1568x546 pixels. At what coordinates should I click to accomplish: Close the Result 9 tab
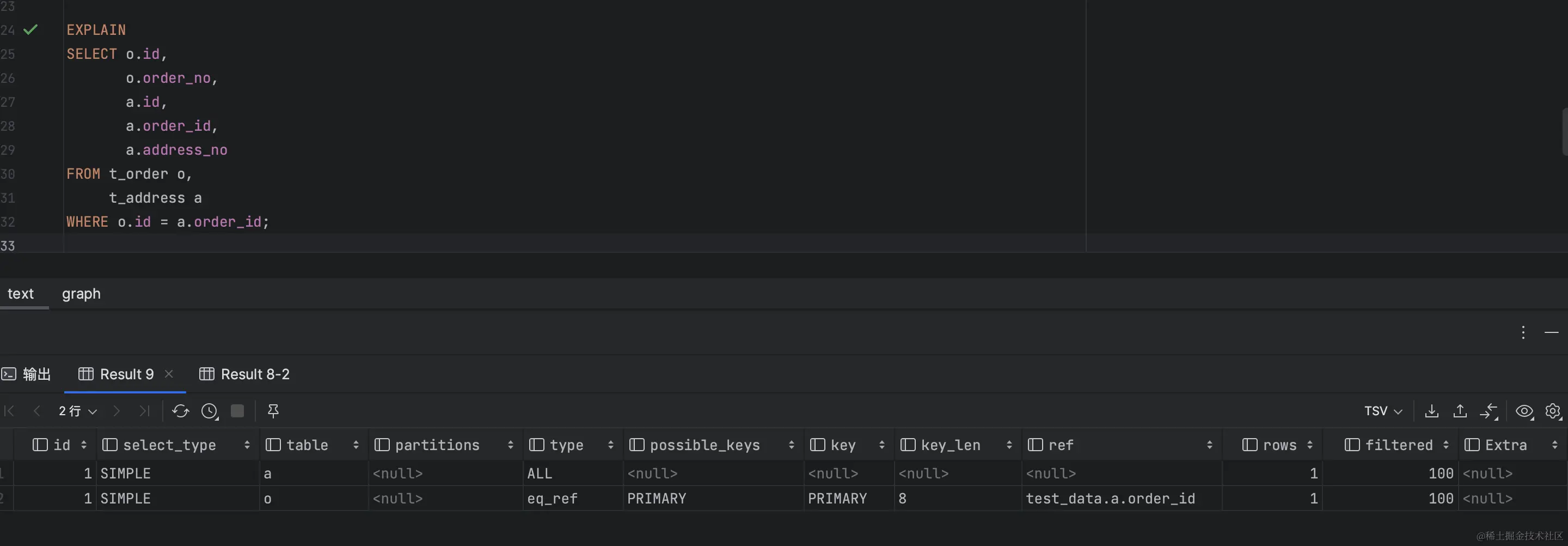pos(169,374)
